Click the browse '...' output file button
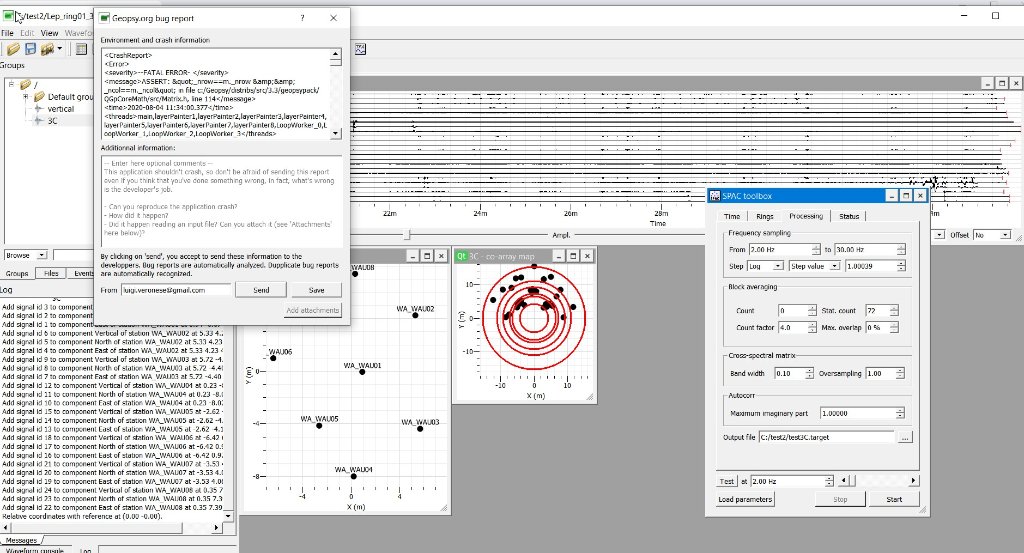 (905, 438)
